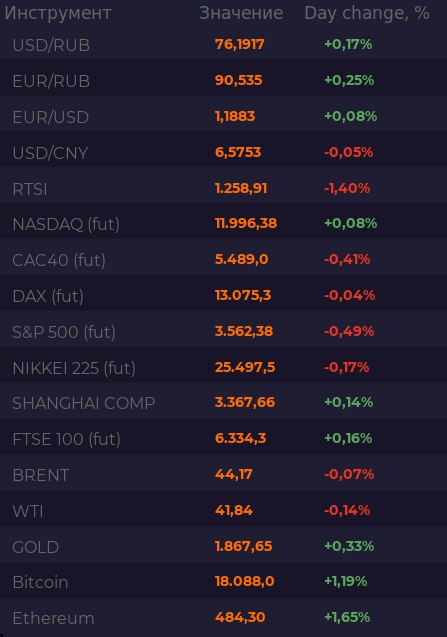Click the Инструмент column header
Viewport: 447px width, 637px height.
(x=58, y=13)
